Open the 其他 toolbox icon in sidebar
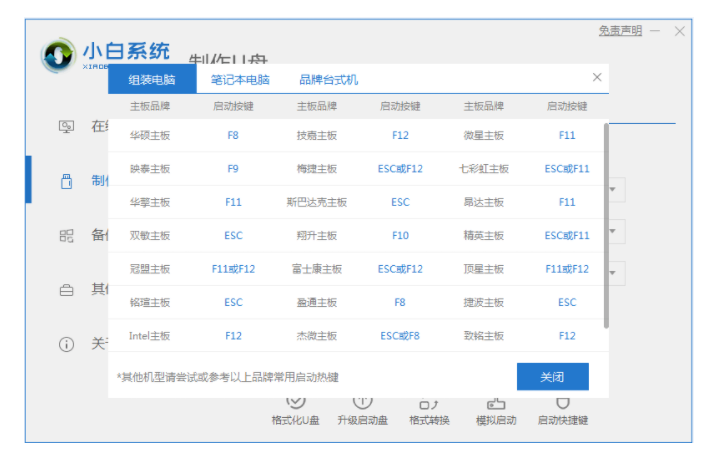This screenshot has width=706, height=454. [67, 290]
